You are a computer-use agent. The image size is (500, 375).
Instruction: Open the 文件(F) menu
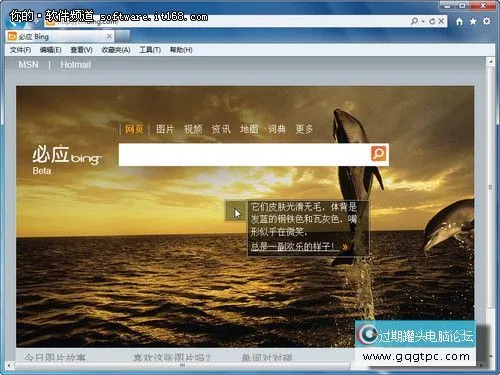tap(20, 50)
